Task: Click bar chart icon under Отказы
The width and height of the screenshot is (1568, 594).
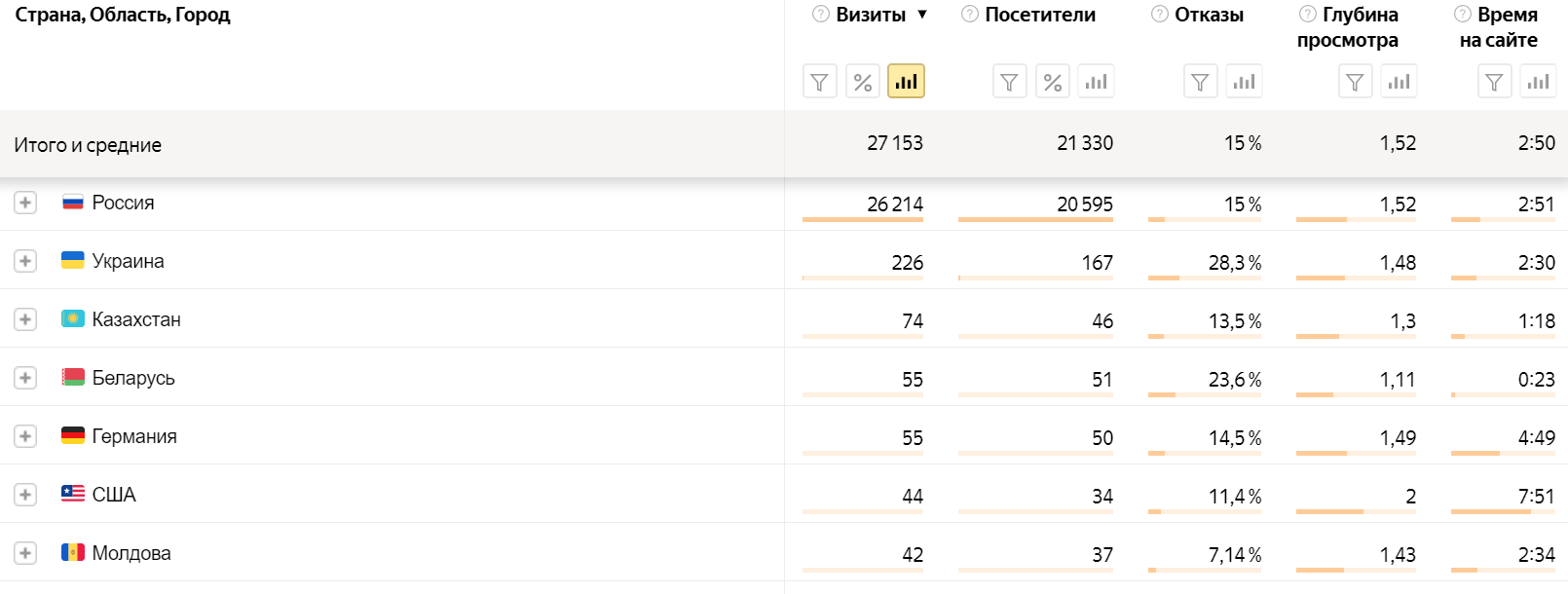Action: click(1245, 82)
